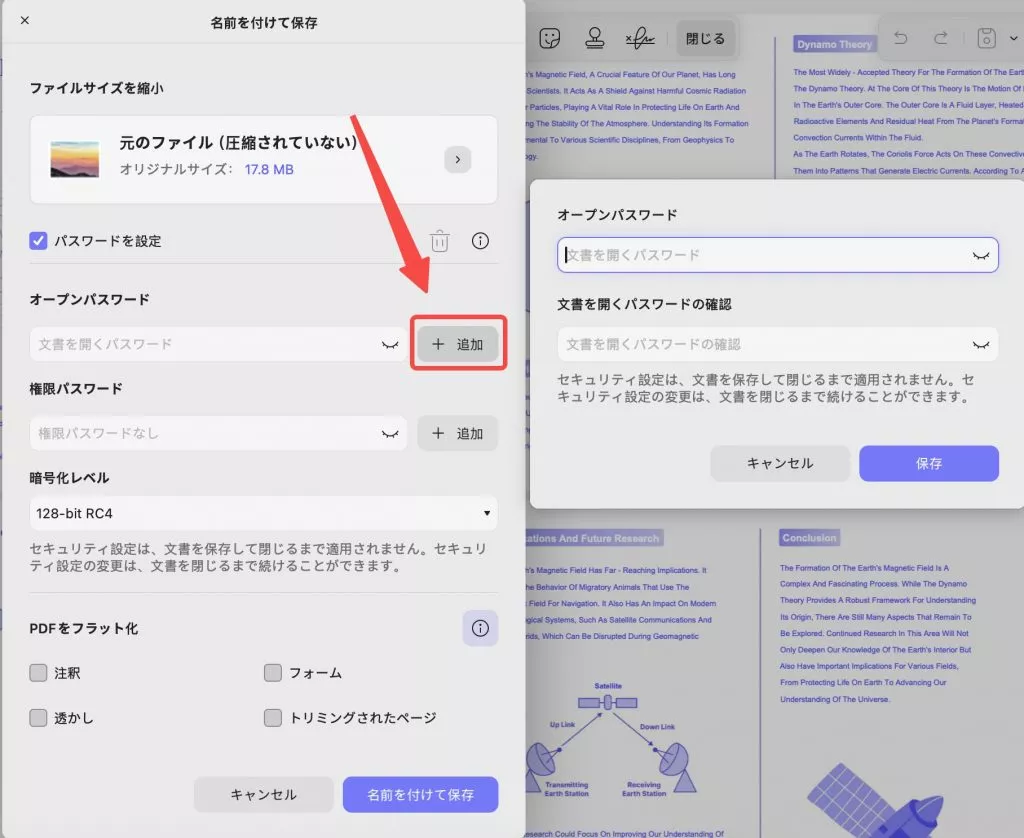Viewport: 1024px width, 838px height.
Task: Click the Up Link diagram label
Action: click(562, 724)
